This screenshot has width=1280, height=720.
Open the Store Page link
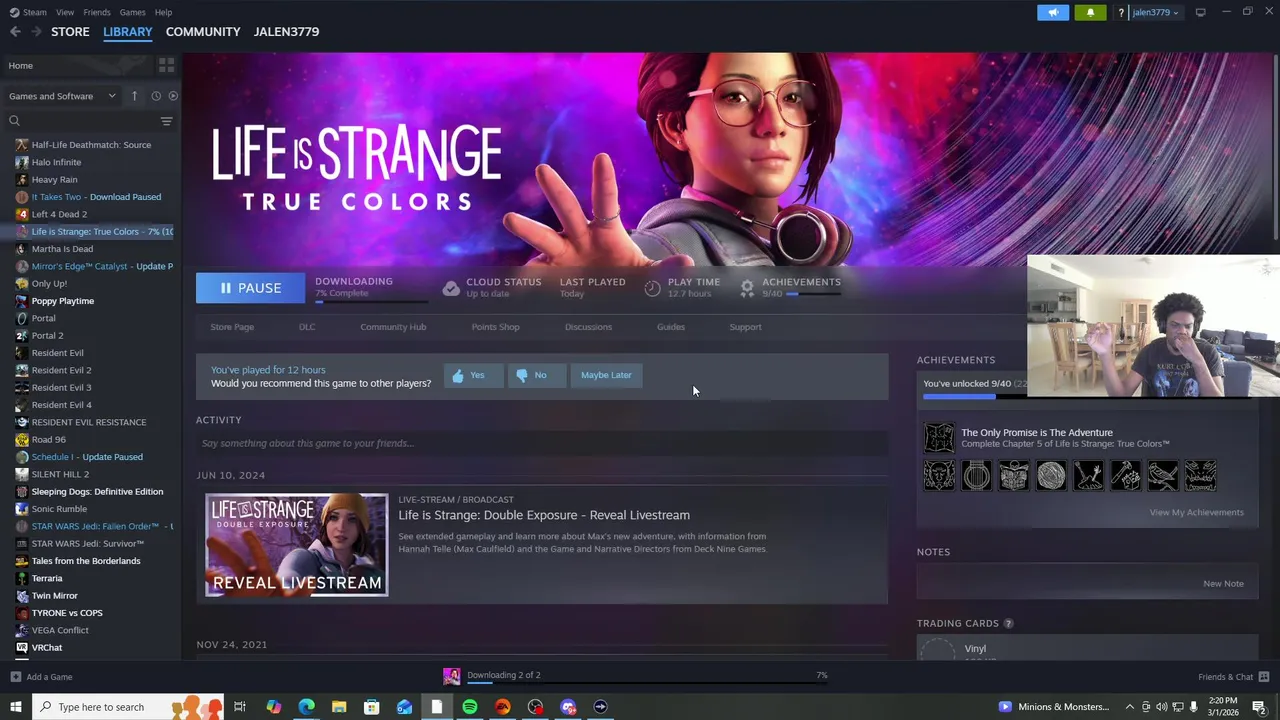pos(232,327)
